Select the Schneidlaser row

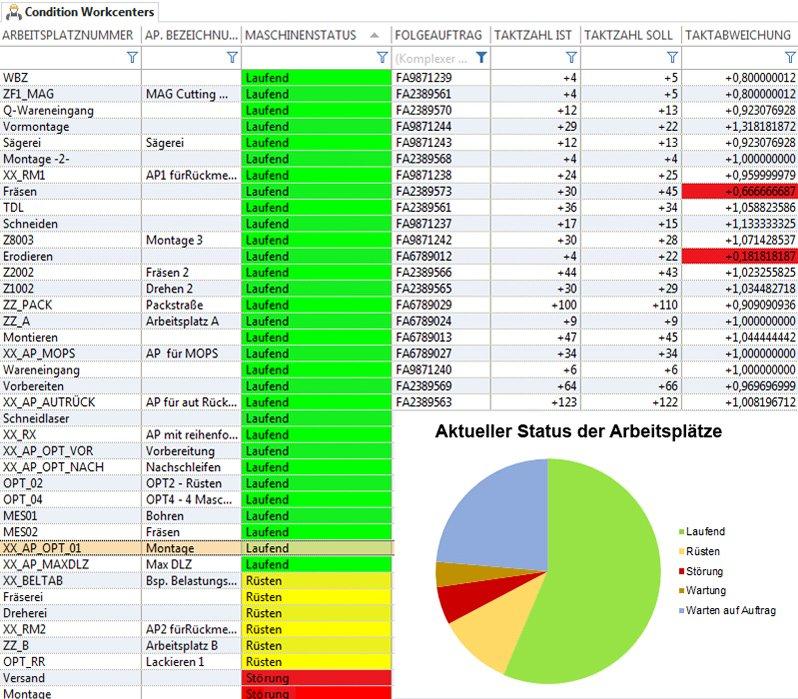(196, 418)
